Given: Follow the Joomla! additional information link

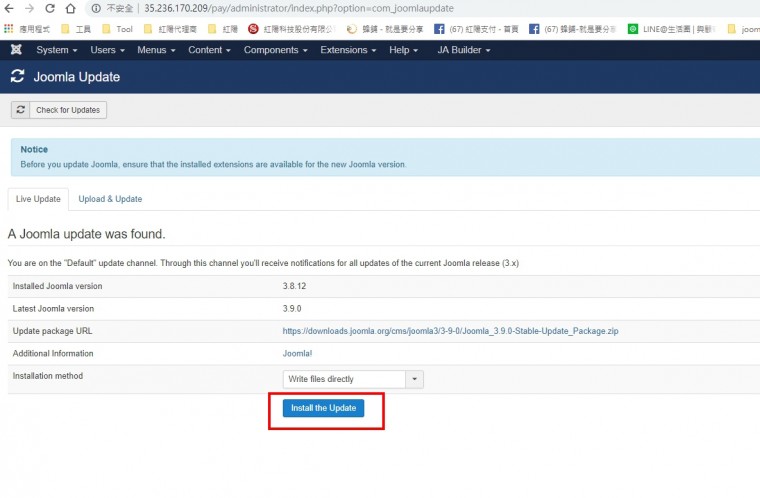Looking at the screenshot, I should point(297,353).
